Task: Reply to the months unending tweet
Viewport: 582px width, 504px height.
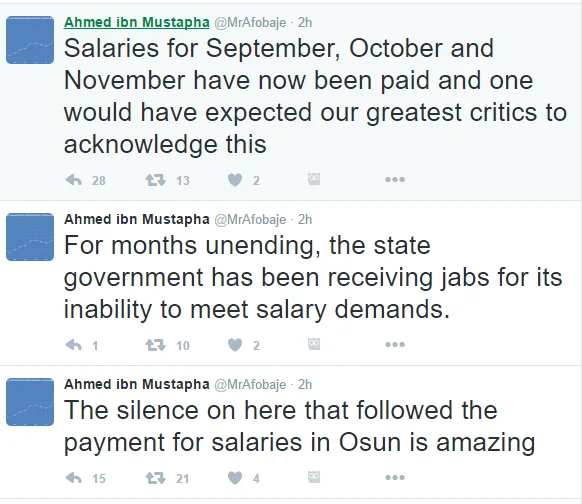Action: click(73, 346)
